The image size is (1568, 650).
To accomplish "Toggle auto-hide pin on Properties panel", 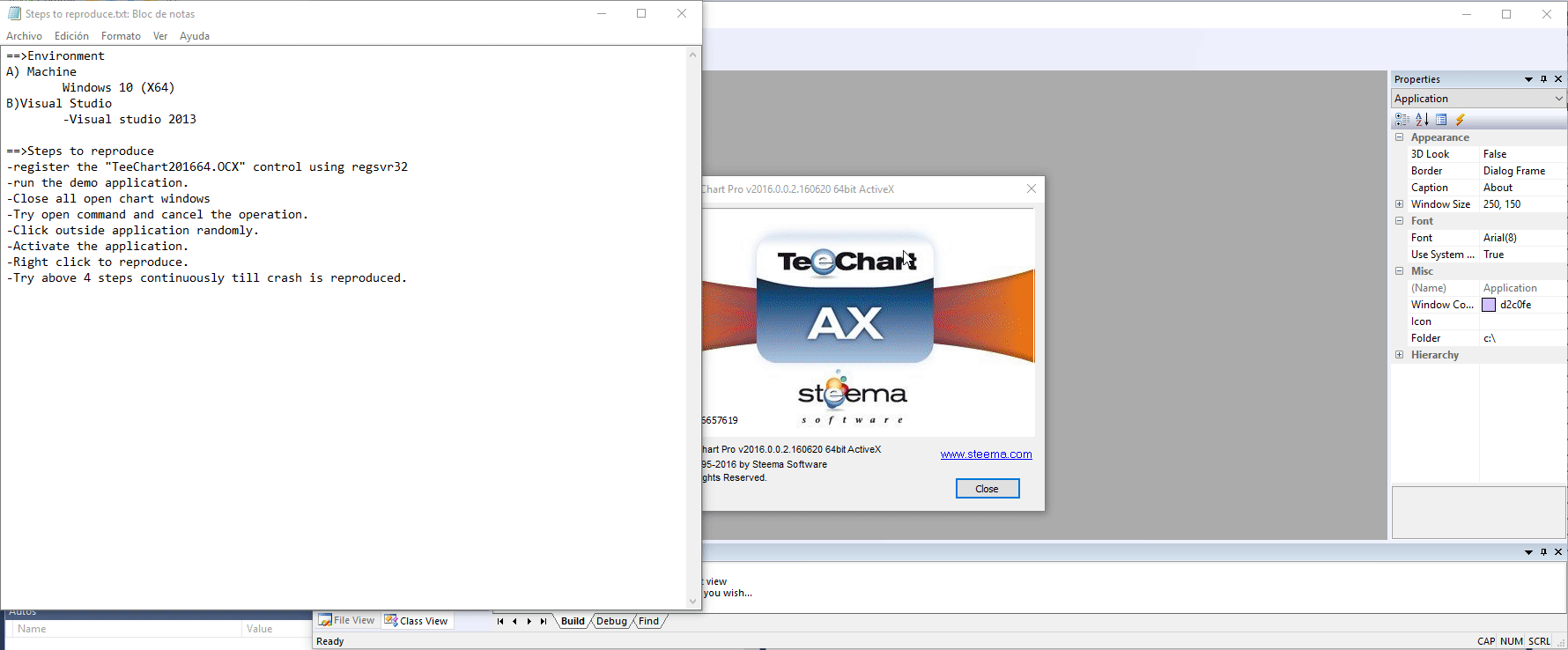I will 1543,79.
